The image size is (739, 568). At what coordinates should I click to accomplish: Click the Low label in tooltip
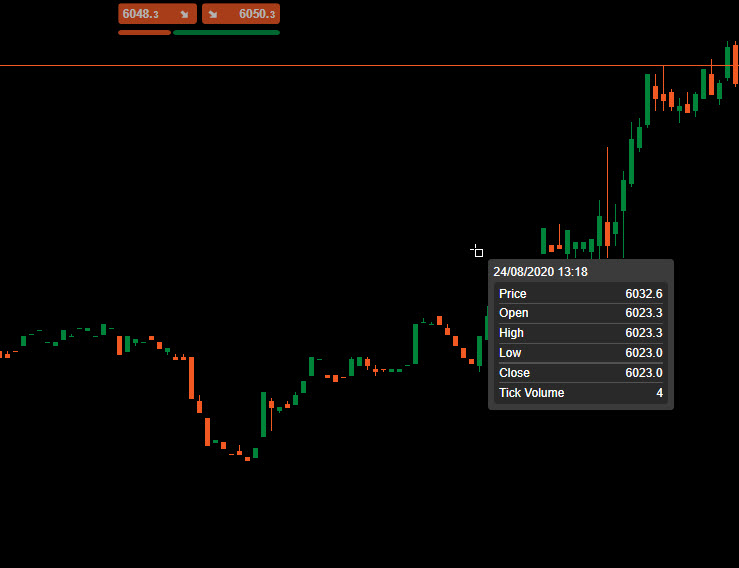pos(510,353)
